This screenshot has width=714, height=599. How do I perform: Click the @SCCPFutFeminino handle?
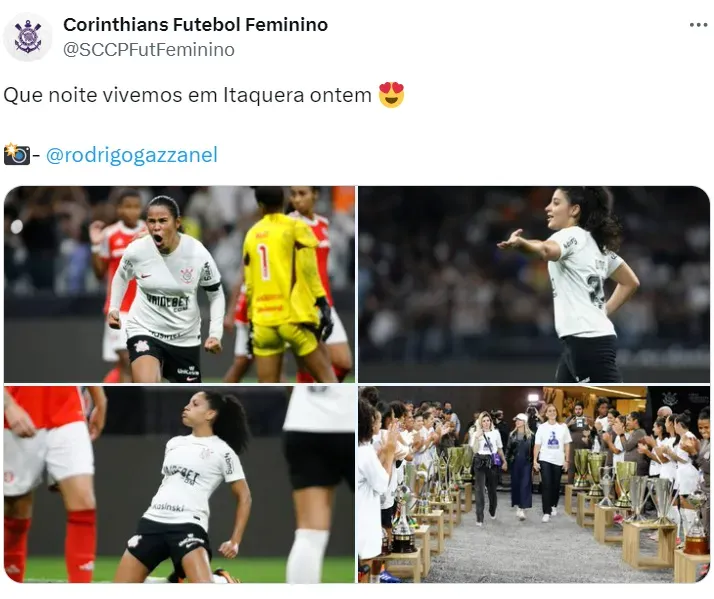(x=149, y=50)
